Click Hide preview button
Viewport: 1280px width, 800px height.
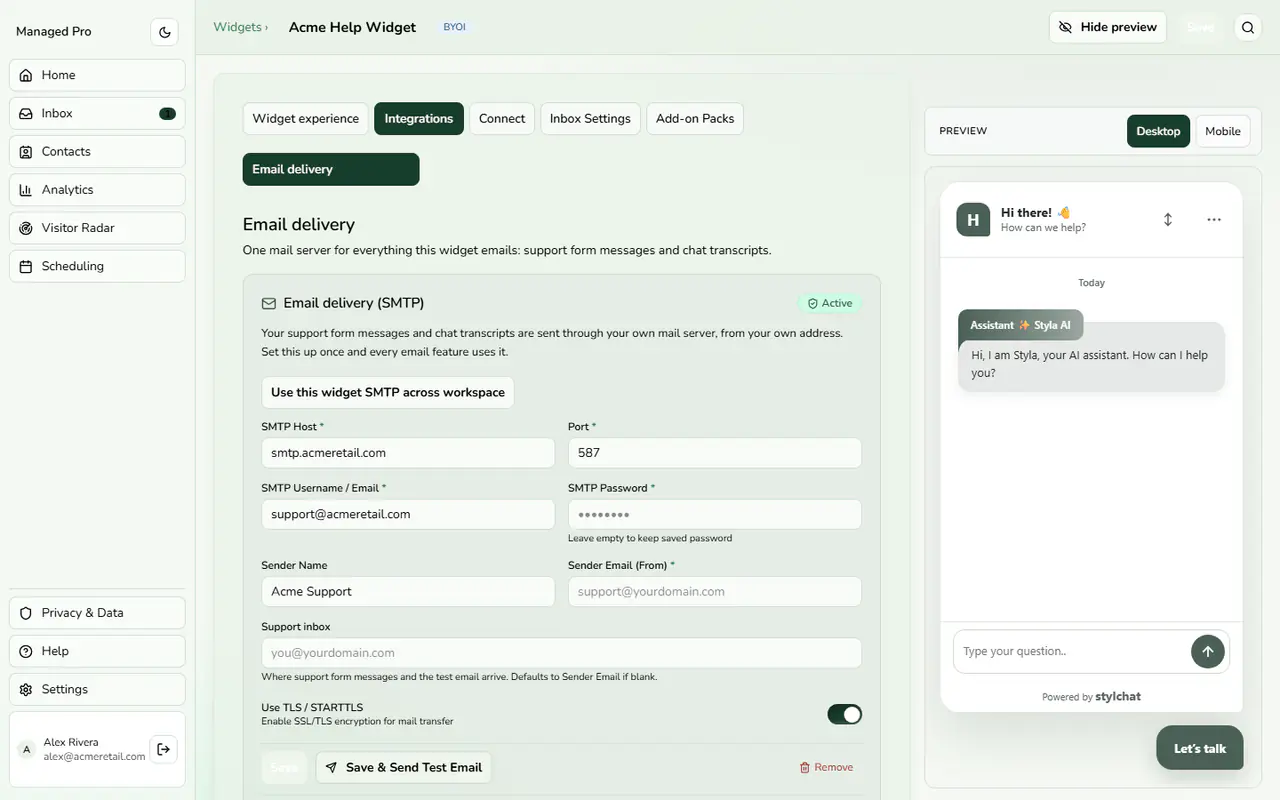click(x=1108, y=27)
